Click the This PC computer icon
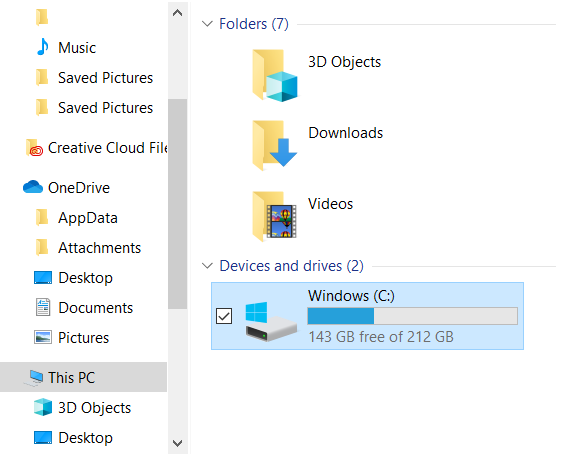The image size is (568, 456). 35,377
